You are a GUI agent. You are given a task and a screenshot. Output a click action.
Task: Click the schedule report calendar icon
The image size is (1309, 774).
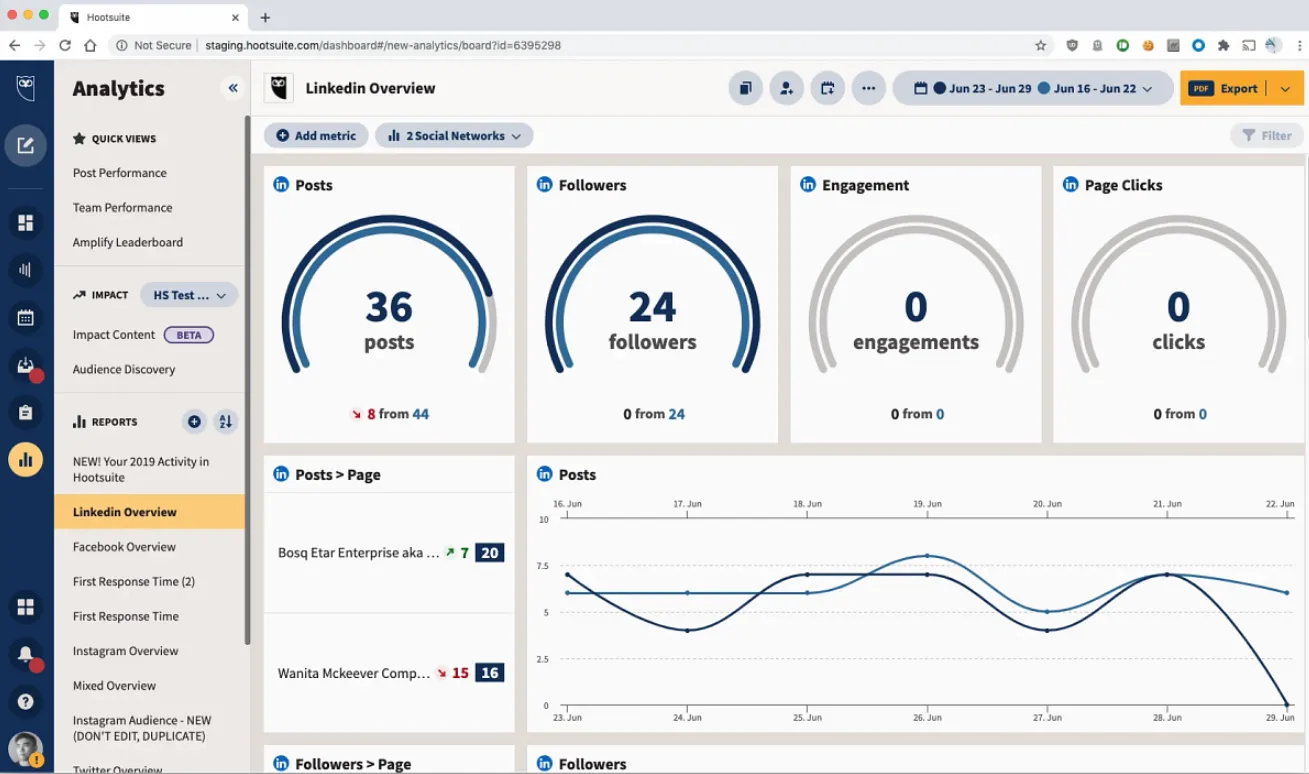[827, 88]
